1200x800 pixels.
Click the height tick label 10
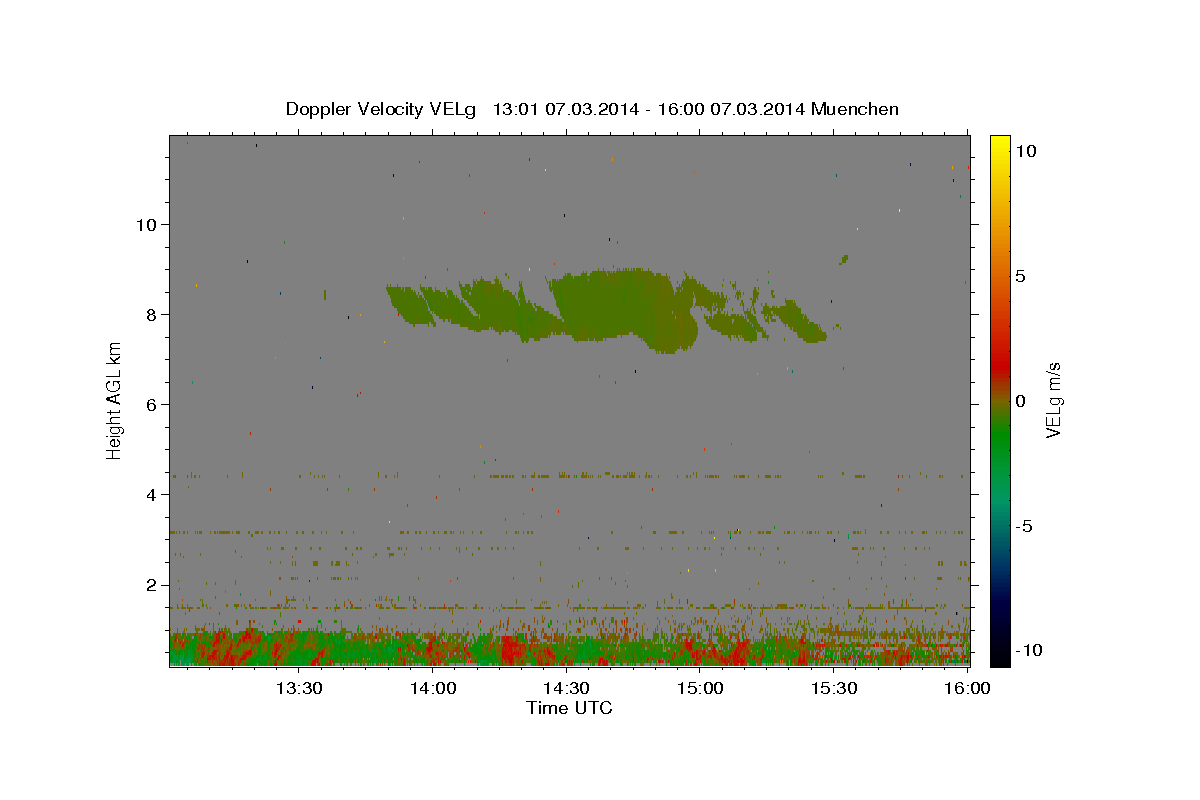tap(146, 224)
